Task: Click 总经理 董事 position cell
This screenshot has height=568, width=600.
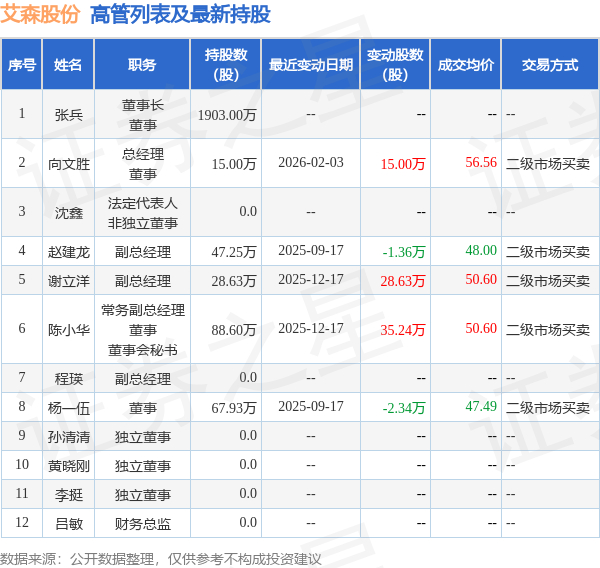Action: pos(142,164)
